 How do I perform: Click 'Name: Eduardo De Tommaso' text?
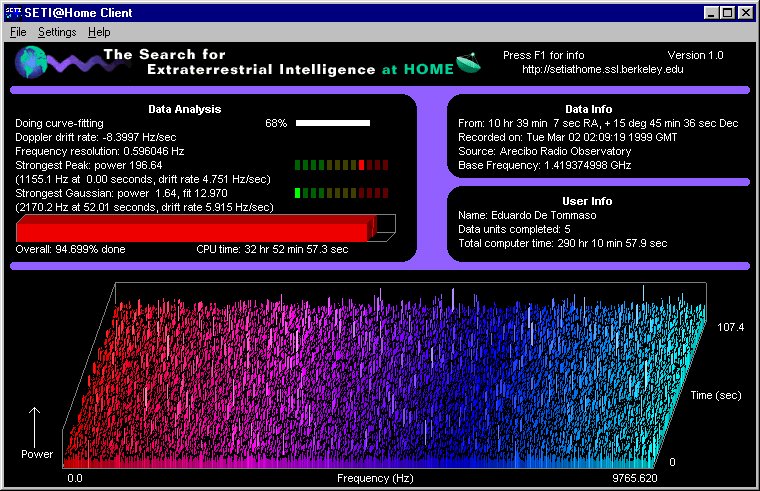(x=527, y=215)
